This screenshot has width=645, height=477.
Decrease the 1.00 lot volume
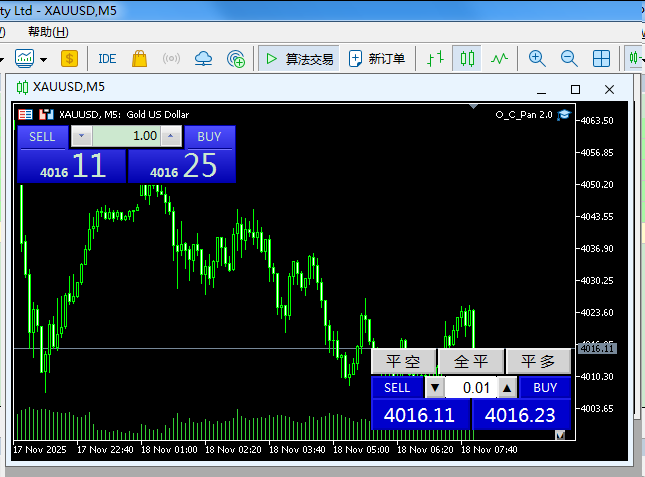[81, 136]
